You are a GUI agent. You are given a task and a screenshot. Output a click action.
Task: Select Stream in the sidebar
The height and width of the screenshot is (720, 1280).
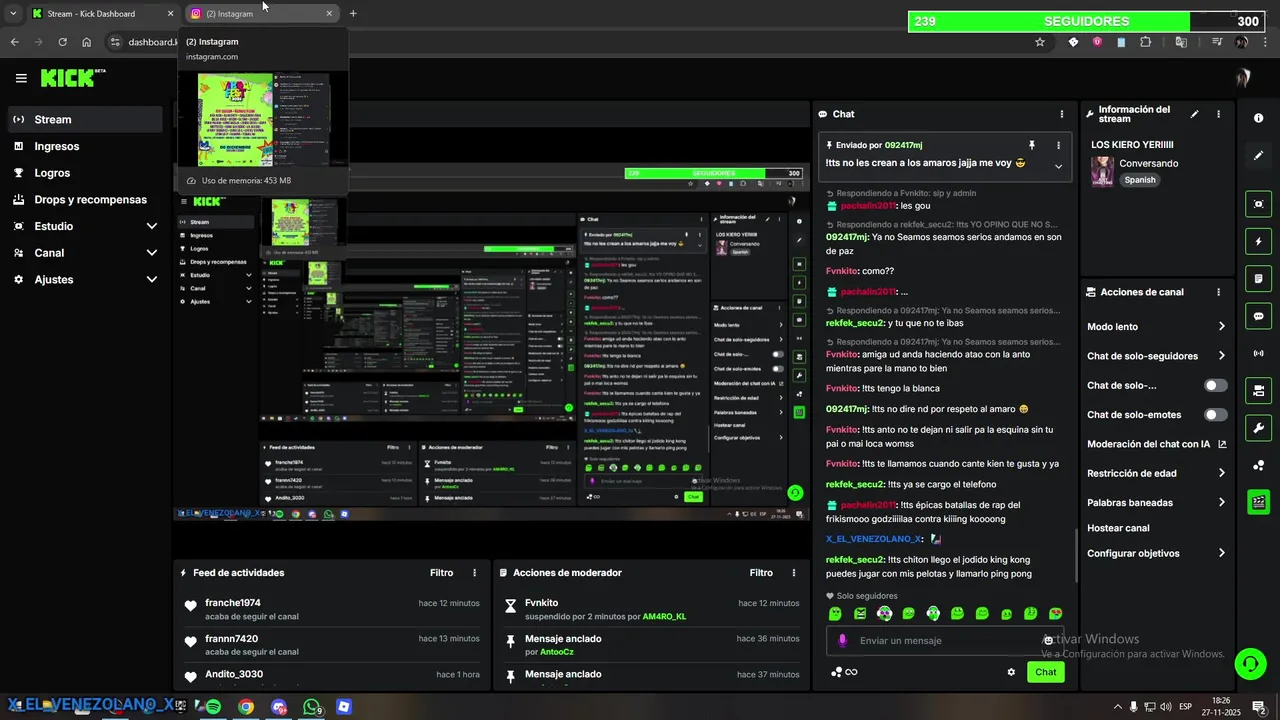pos(84,119)
